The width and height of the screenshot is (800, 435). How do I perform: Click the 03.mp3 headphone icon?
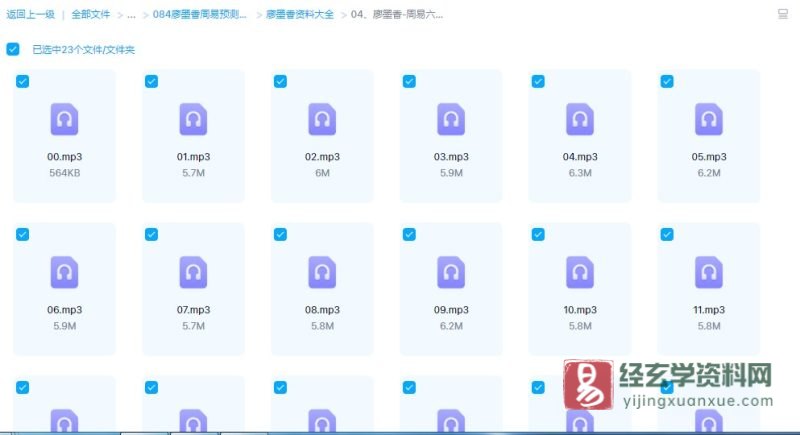coord(451,120)
